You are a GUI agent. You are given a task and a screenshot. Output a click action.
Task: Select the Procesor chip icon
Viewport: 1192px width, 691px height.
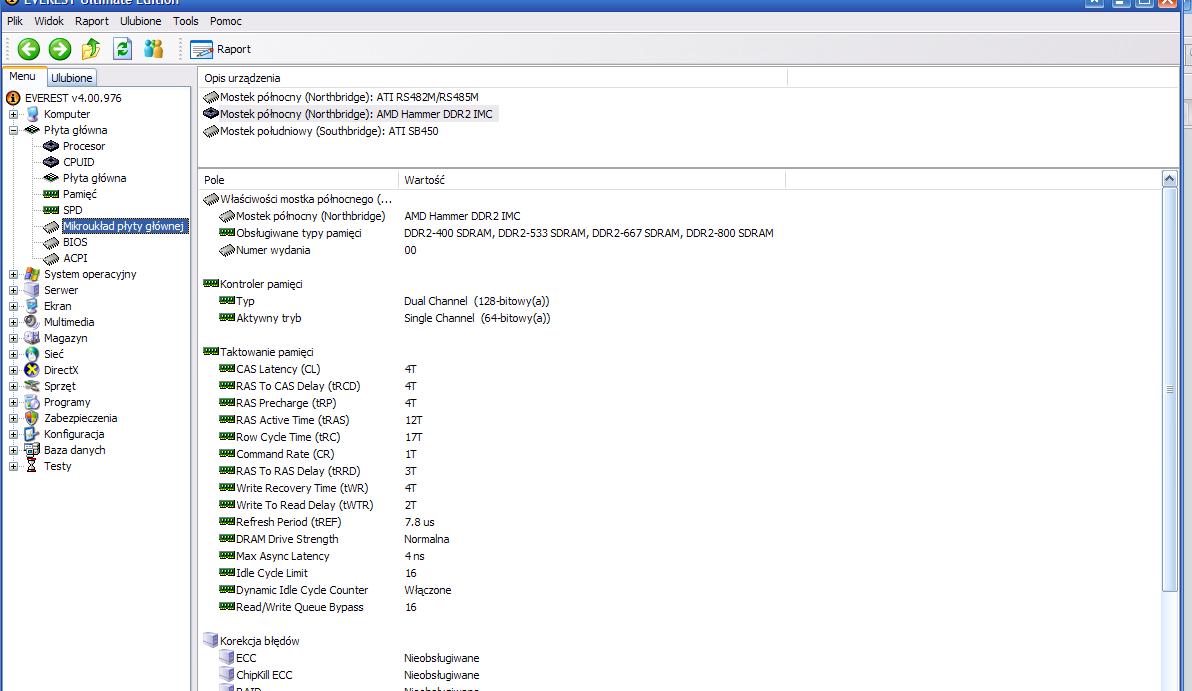click(x=51, y=146)
